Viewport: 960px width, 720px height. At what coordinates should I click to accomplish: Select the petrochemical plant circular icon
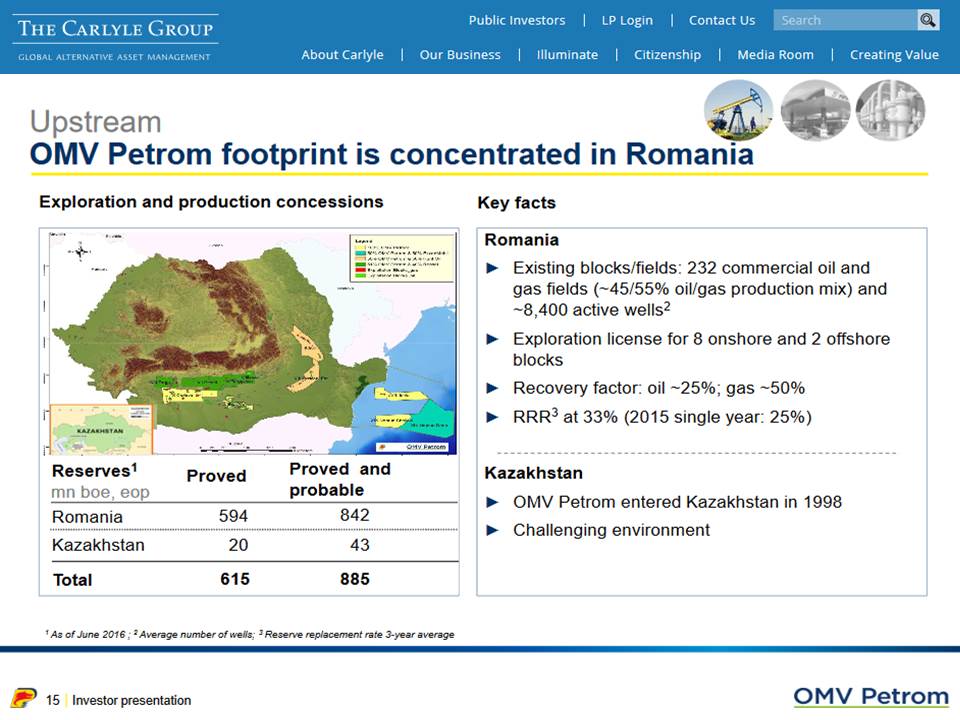(x=889, y=111)
